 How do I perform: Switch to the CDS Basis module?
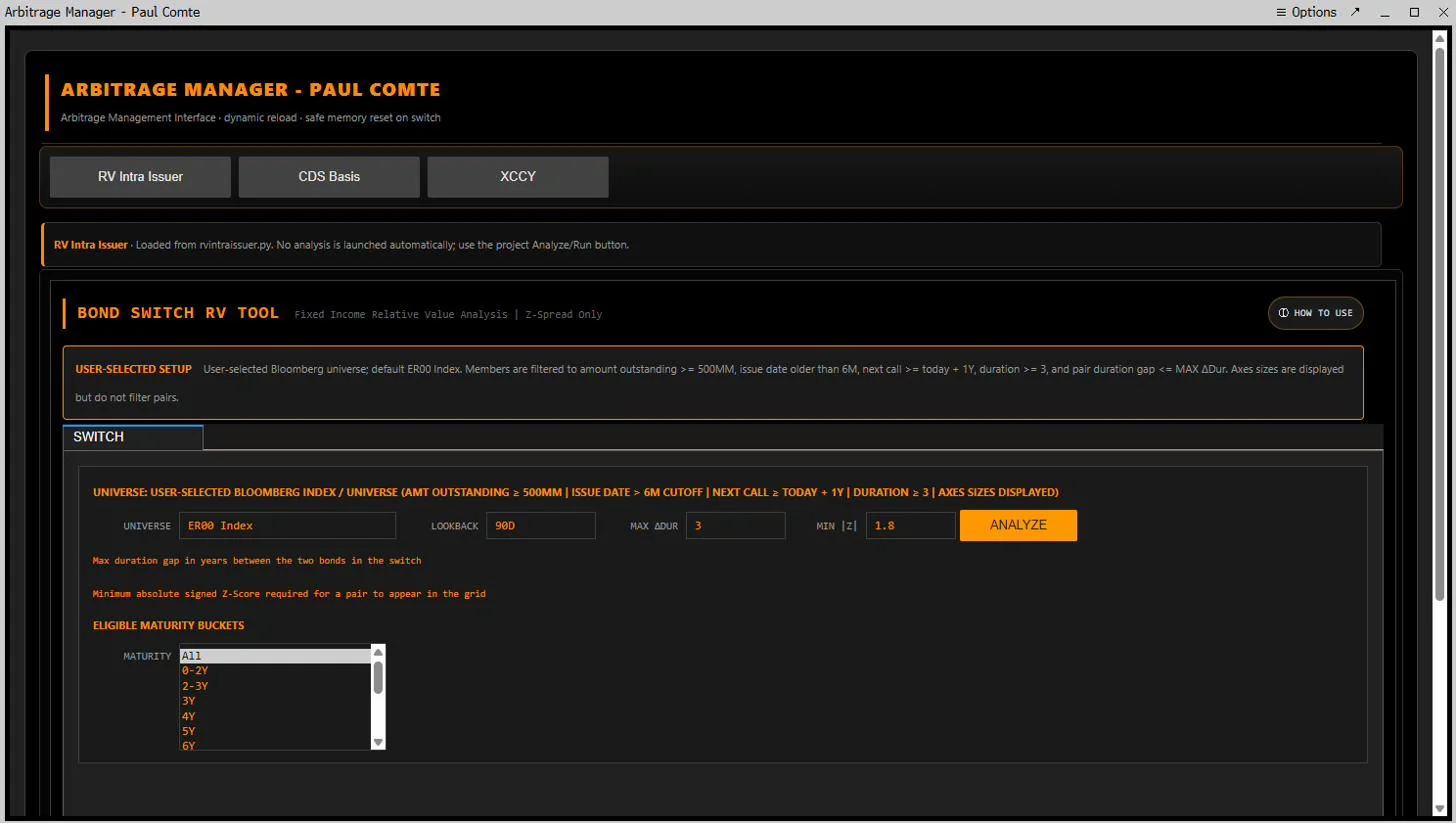click(329, 176)
